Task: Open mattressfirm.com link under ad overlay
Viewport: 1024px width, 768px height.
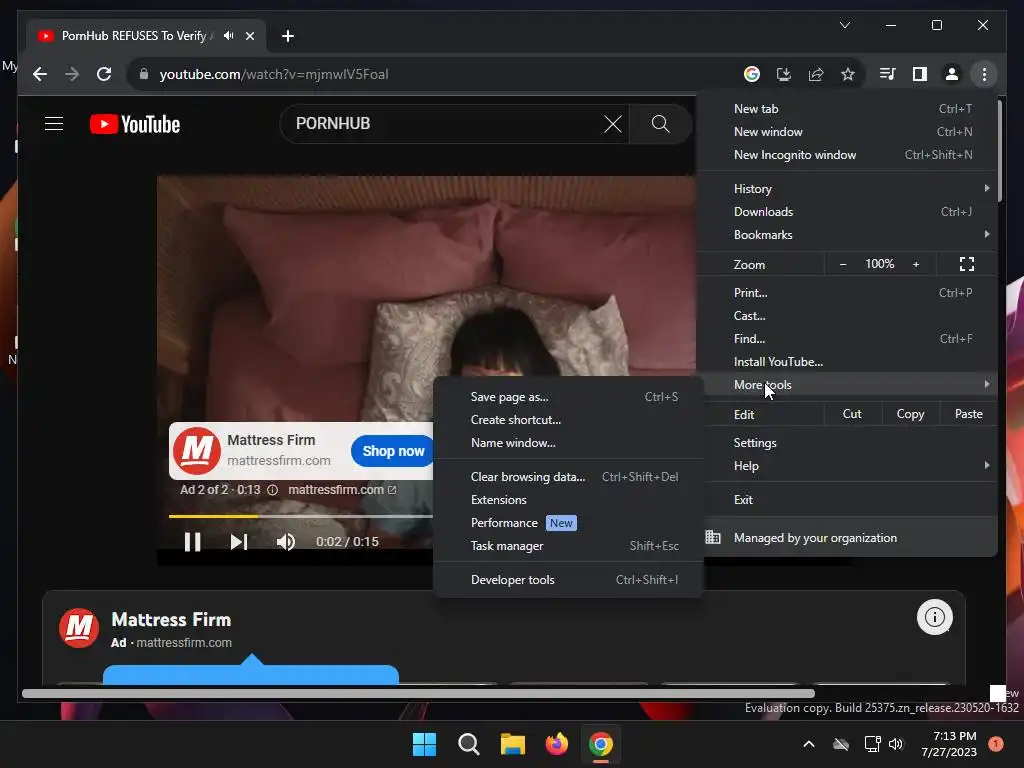Action: point(342,490)
